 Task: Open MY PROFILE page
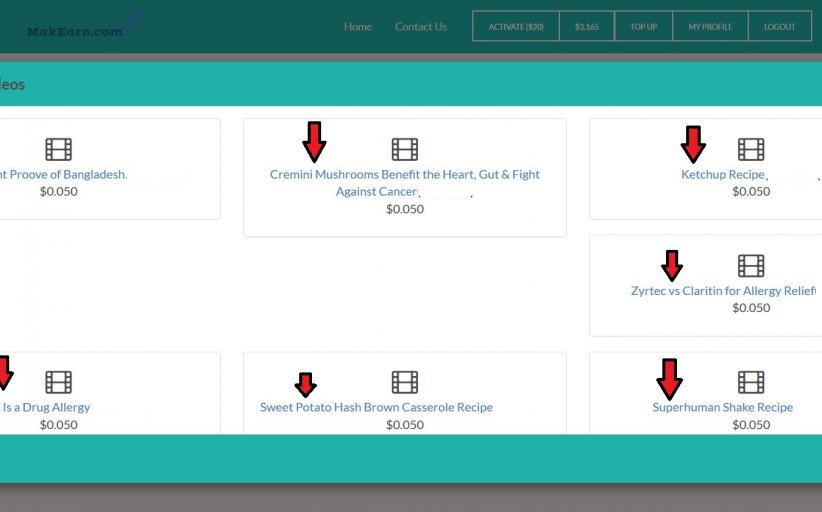click(x=710, y=27)
